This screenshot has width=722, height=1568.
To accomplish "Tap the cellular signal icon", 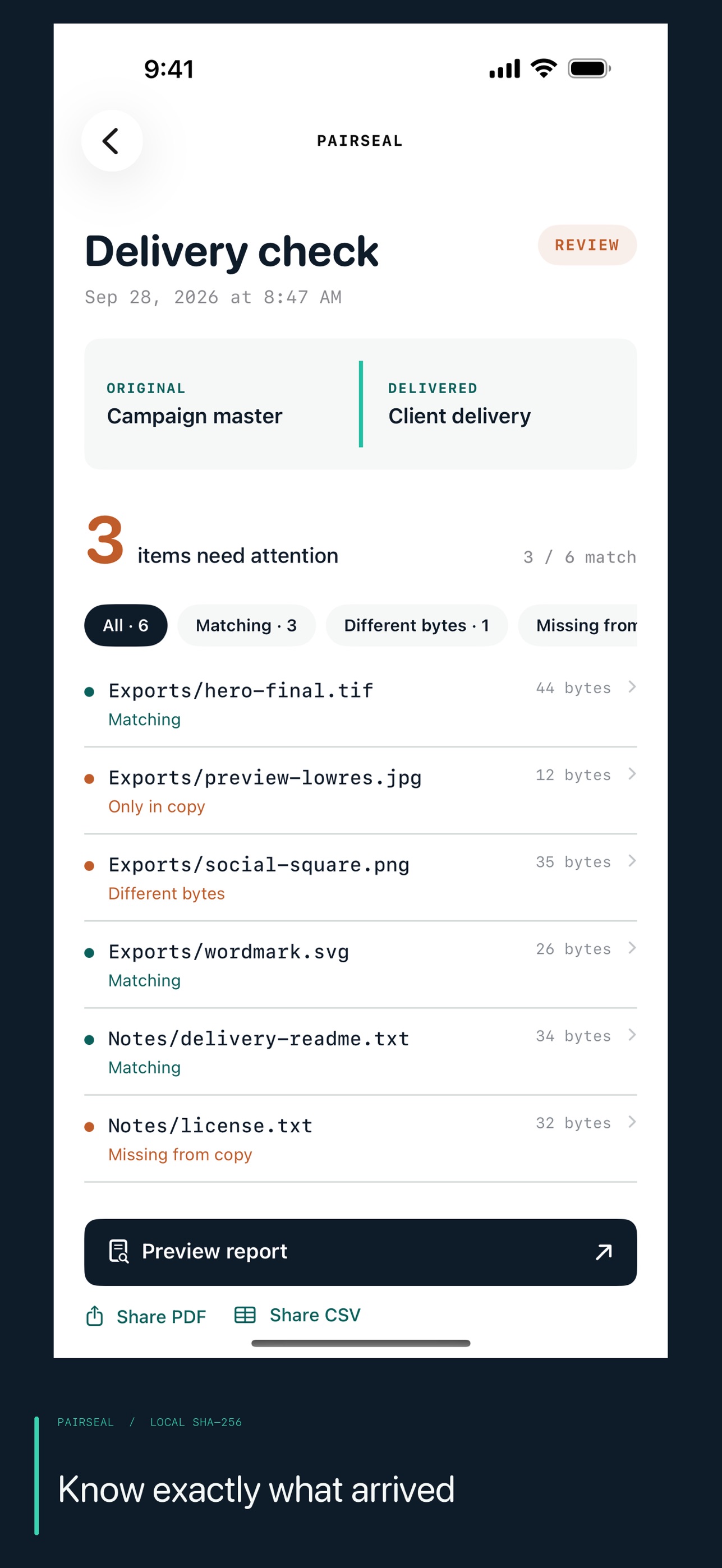I will tap(505, 68).
